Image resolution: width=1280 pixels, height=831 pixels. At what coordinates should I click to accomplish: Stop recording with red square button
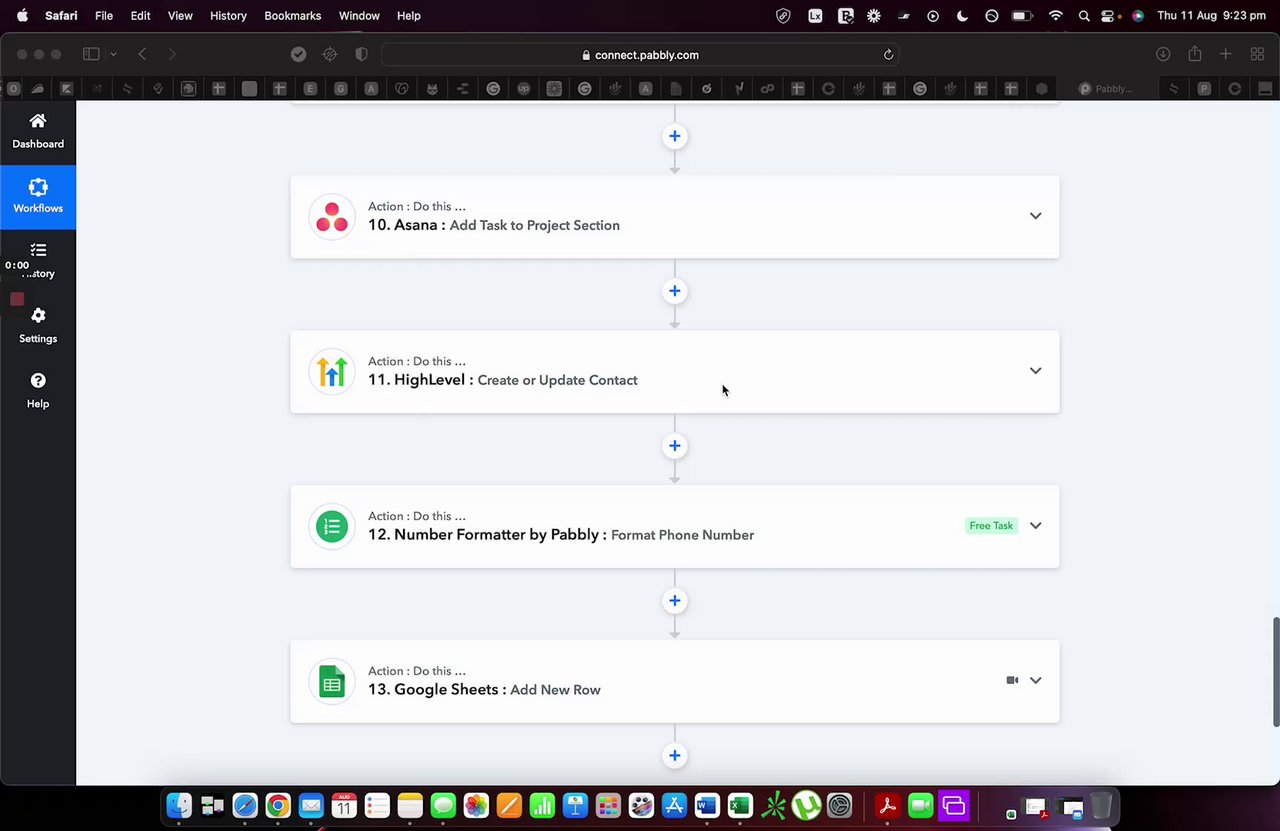(17, 299)
